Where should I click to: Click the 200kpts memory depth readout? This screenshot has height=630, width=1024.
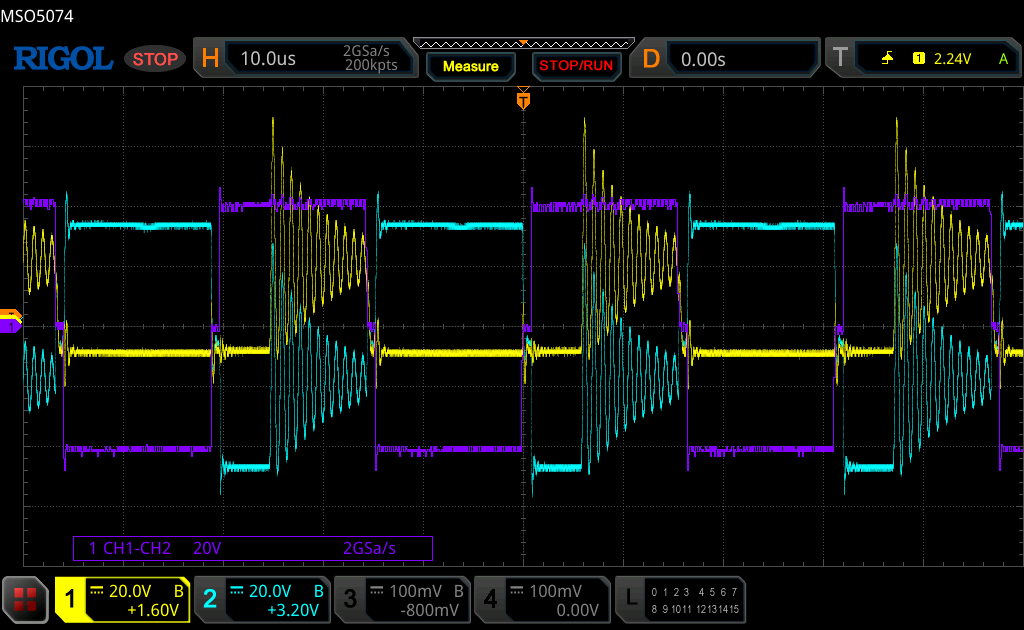371,65
